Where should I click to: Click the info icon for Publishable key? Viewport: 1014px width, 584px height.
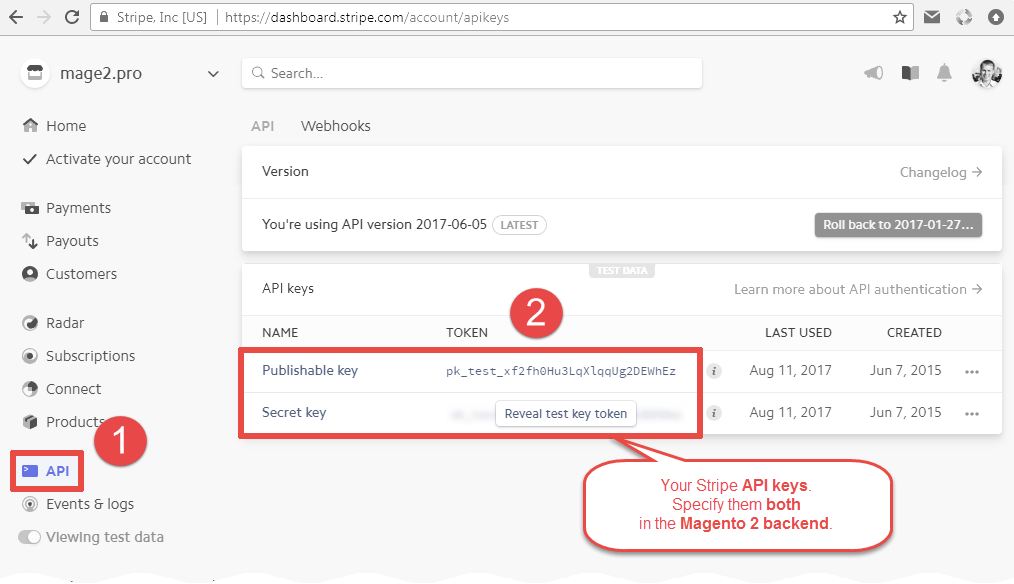[714, 371]
